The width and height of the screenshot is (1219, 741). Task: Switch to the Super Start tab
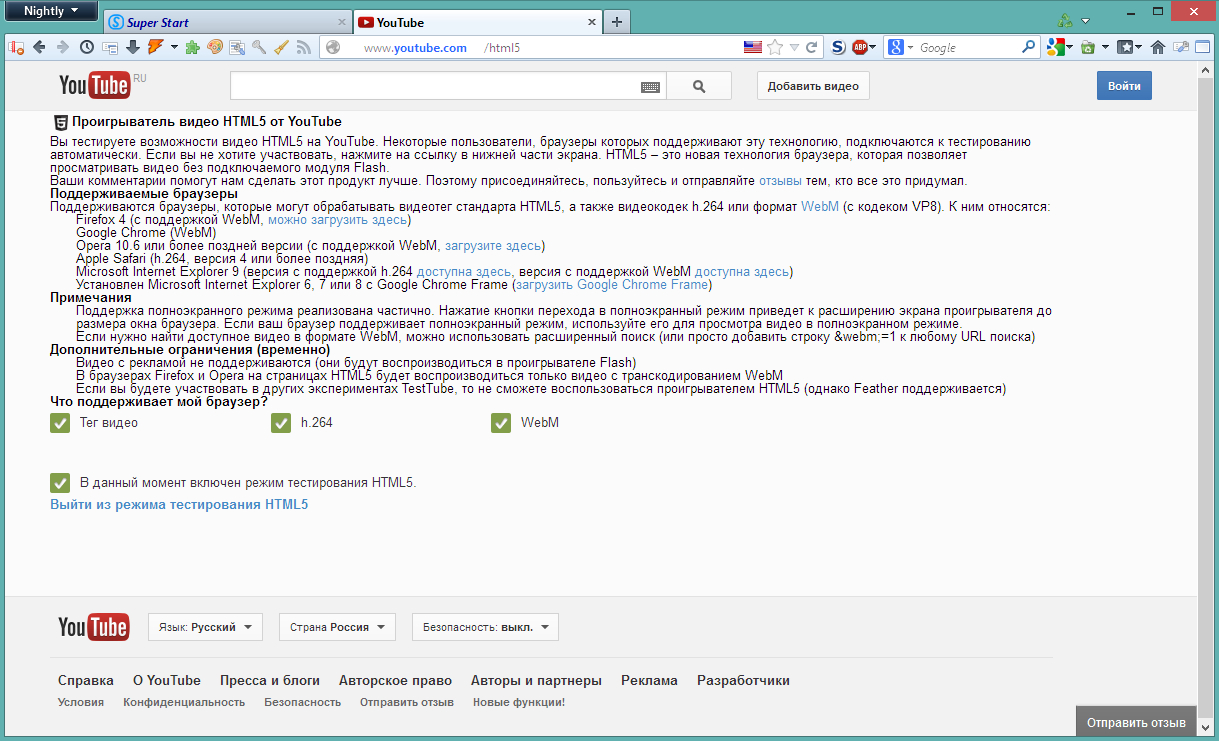pyautogui.click(x=226, y=22)
